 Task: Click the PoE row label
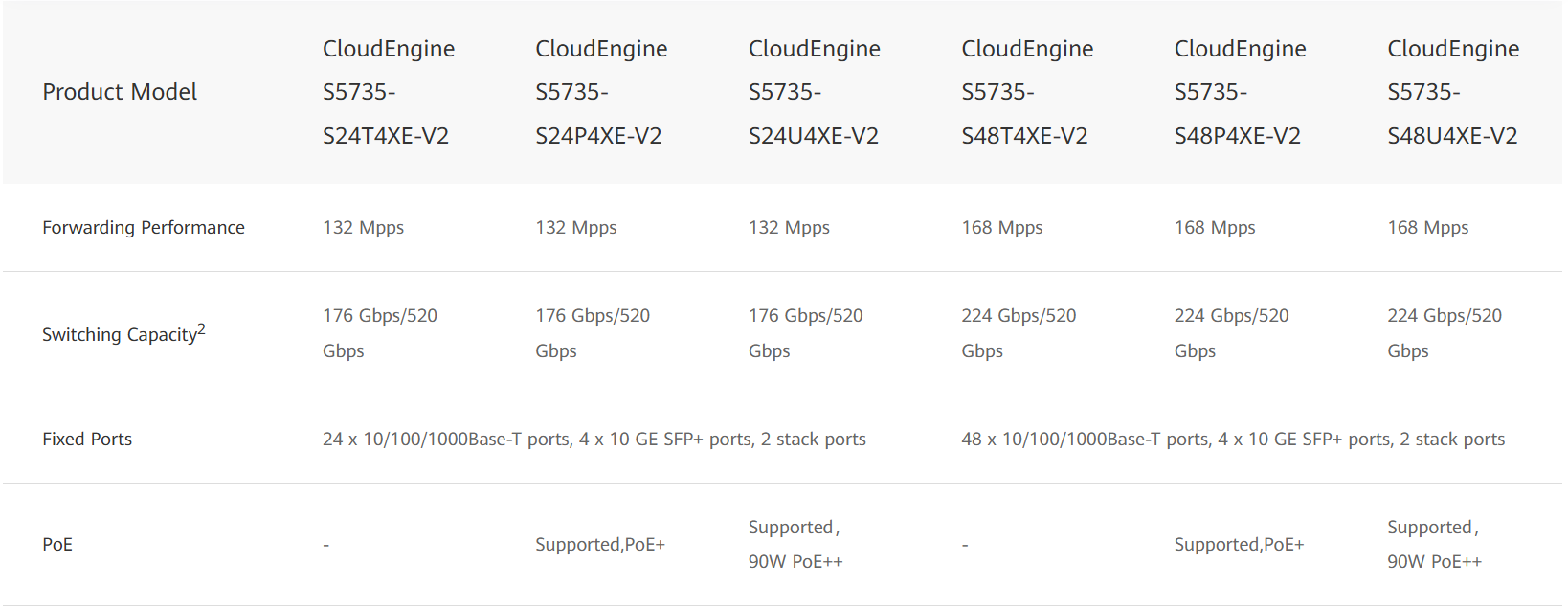click(x=57, y=545)
